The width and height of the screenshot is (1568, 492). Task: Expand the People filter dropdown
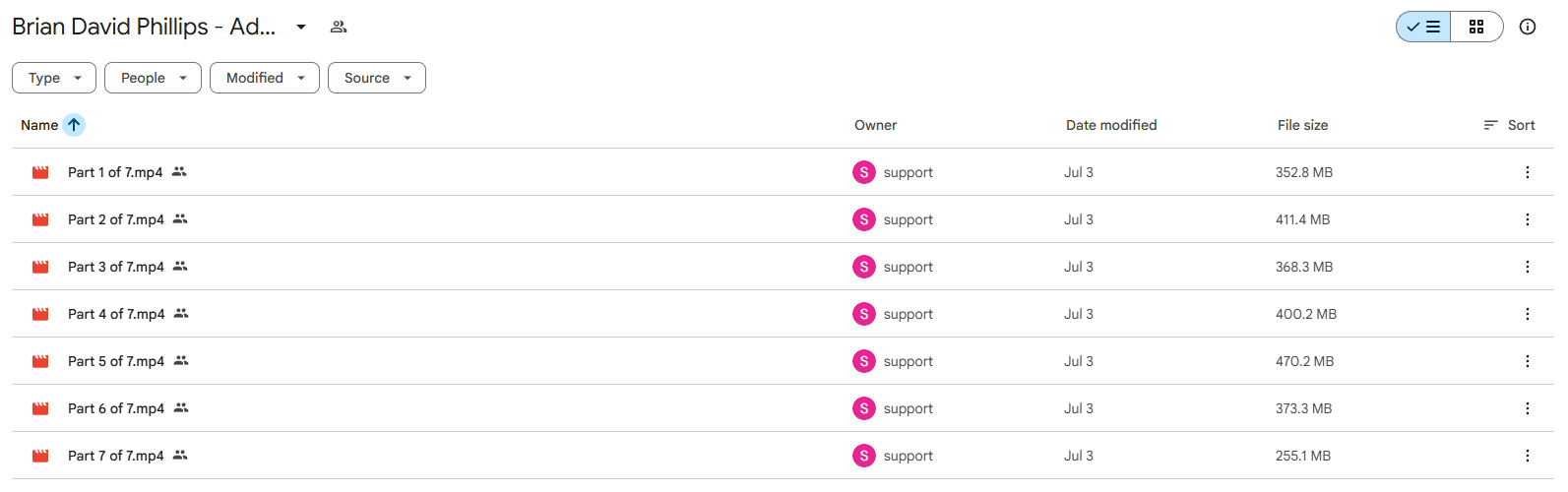[x=153, y=78]
